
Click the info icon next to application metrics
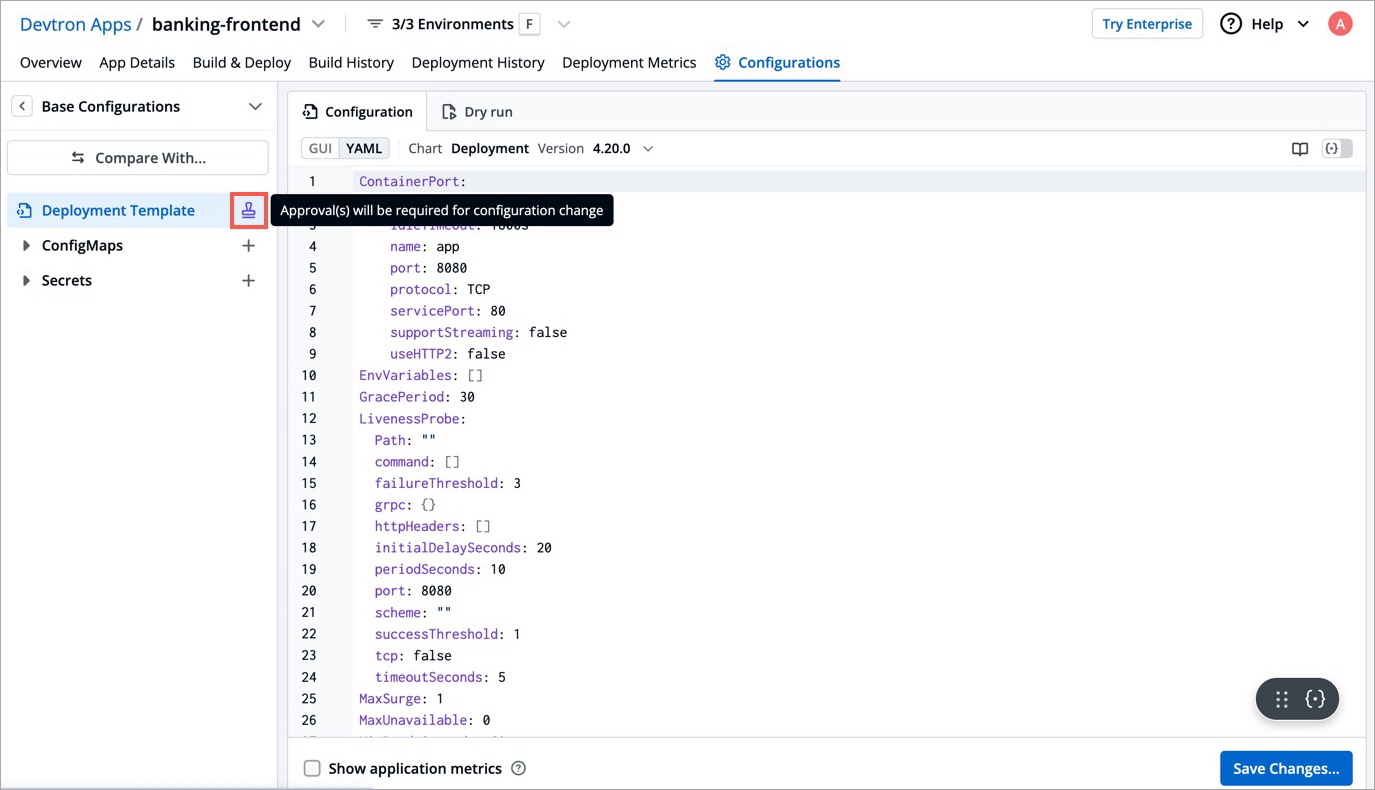point(518,769)
